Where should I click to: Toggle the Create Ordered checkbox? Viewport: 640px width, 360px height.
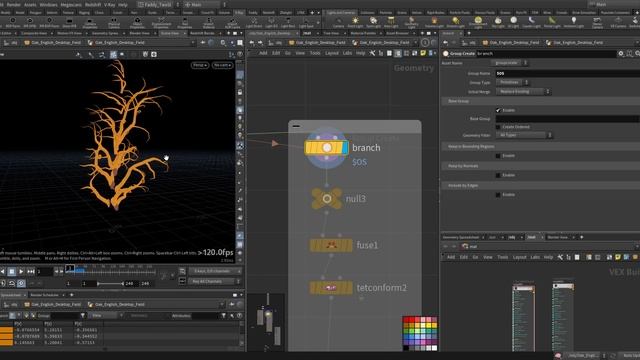click(498, 127)
